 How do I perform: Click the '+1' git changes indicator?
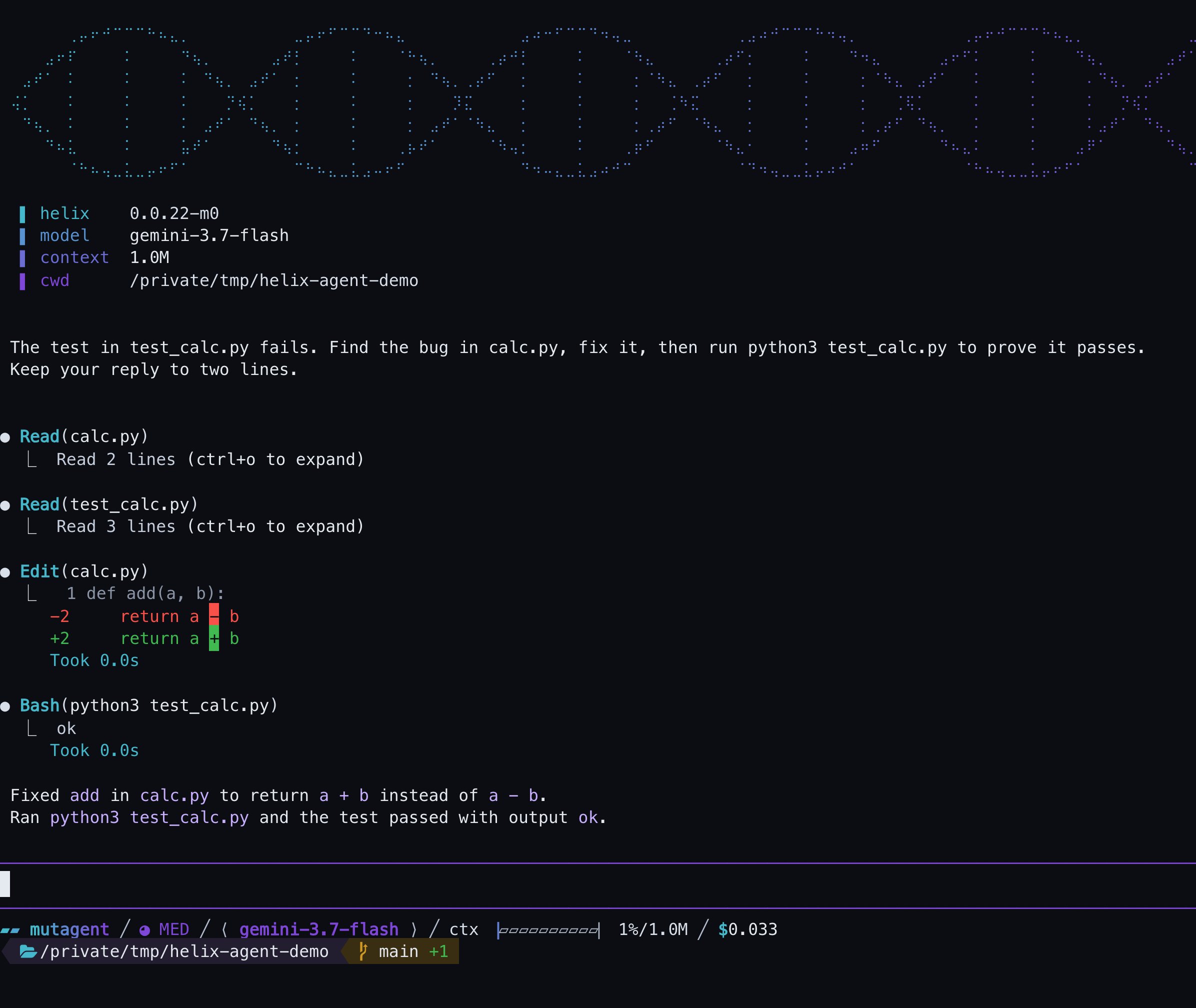[438, 952]
